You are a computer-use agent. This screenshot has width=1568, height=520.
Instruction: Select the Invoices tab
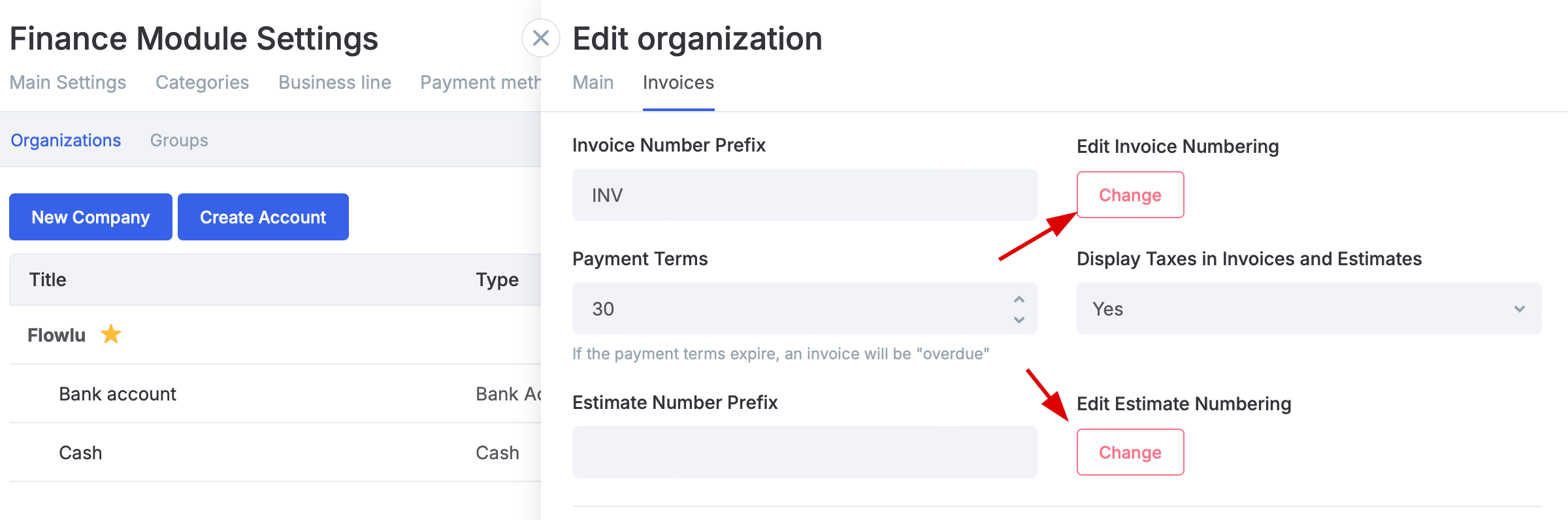(x=678, y=83)
